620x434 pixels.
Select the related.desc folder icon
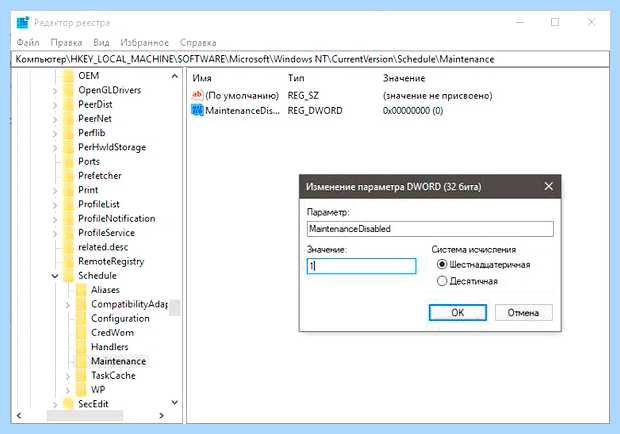pyautogui.click(x=69, y=247)
